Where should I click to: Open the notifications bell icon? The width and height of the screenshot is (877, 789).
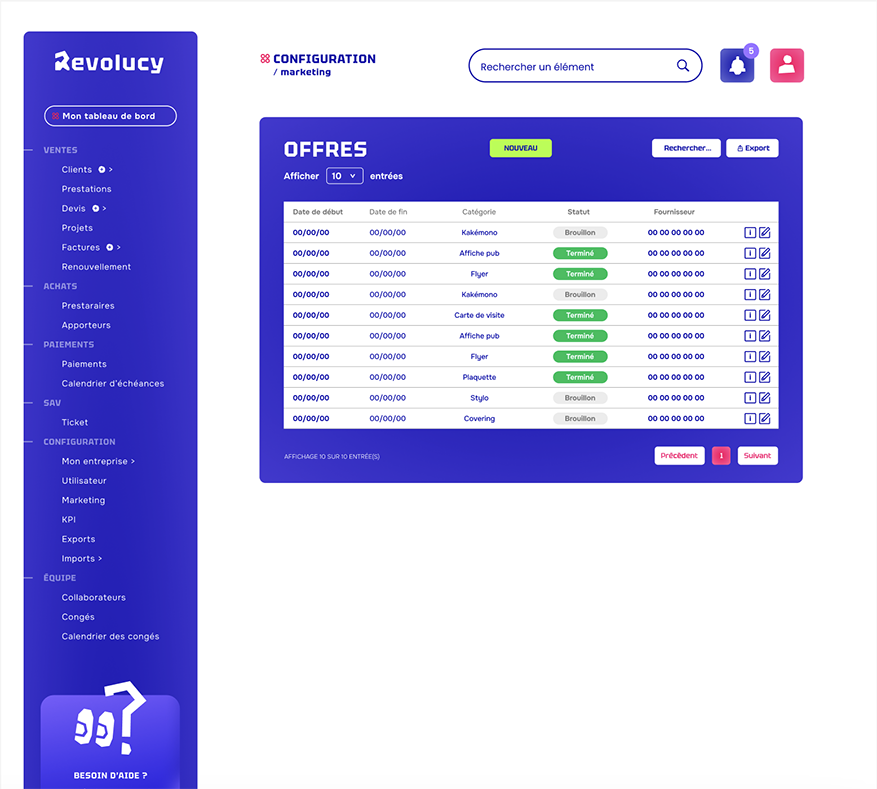pyautogui.click(x=737, y=66)
